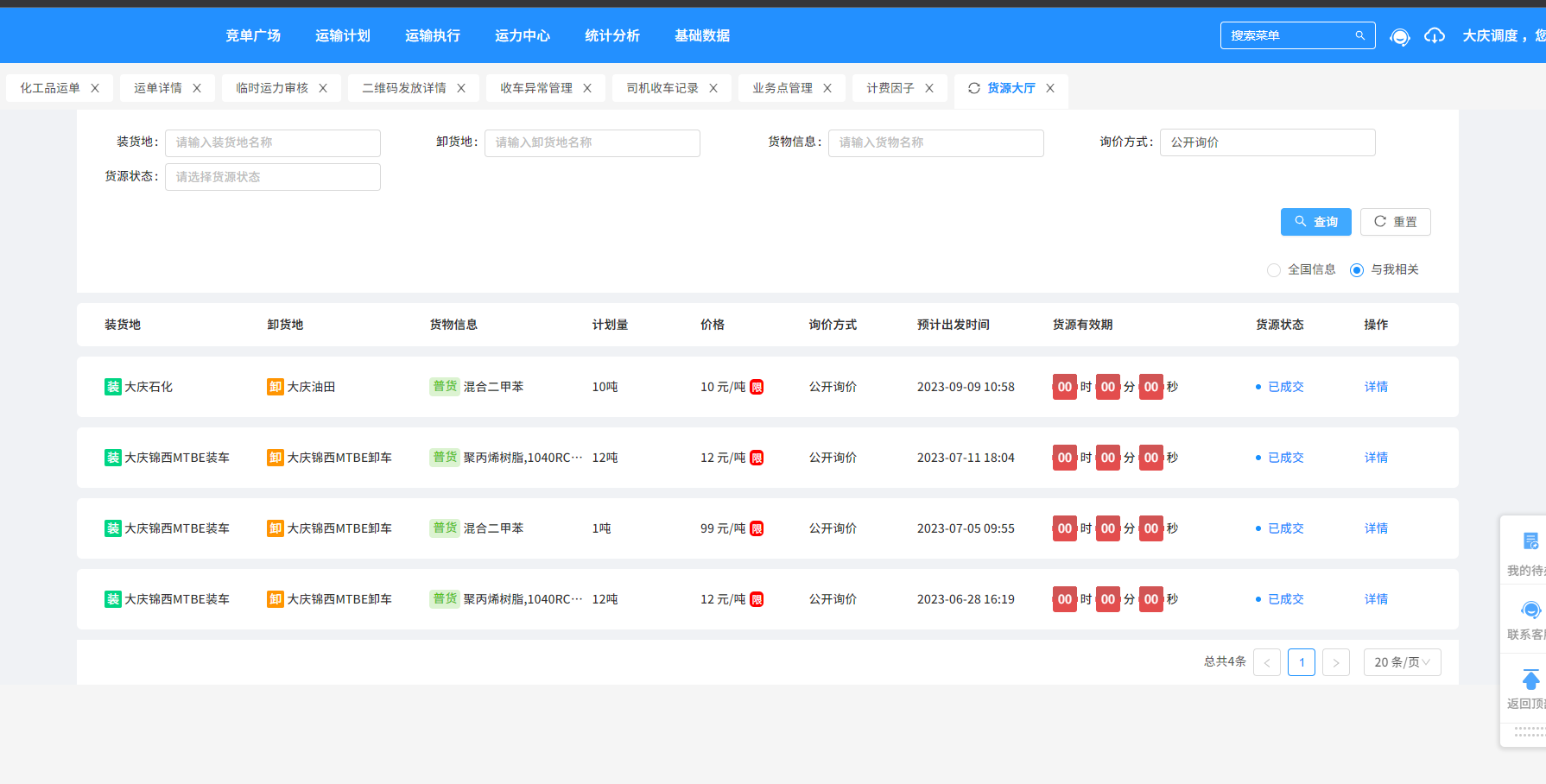This screenshot has width=1546, height=784.
Task: Focus the 卸货地 input field
Action: click(592, 142)
